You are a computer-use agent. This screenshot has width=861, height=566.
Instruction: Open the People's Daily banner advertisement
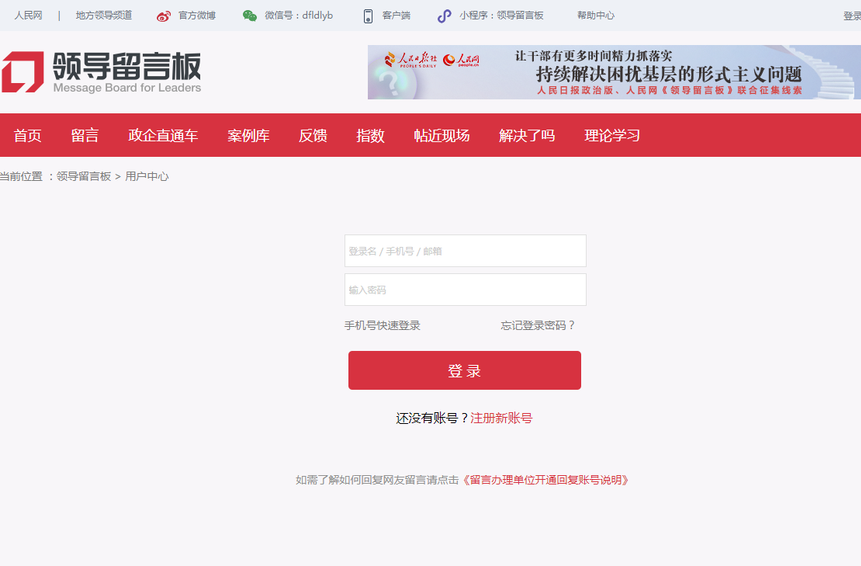pyautogui.click(x=614, y=72)
